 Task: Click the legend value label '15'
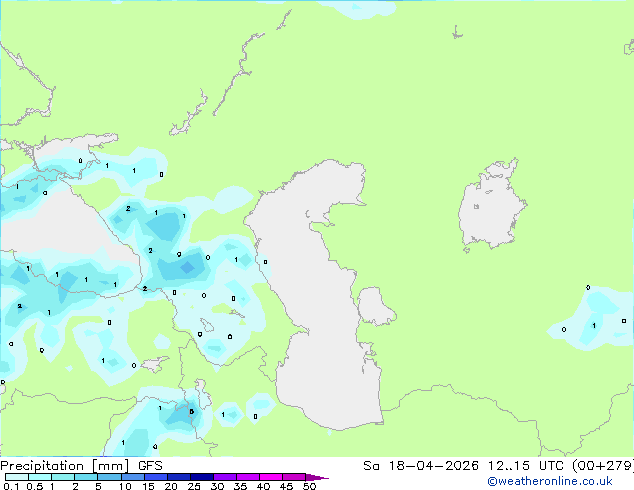coord(148,486)
